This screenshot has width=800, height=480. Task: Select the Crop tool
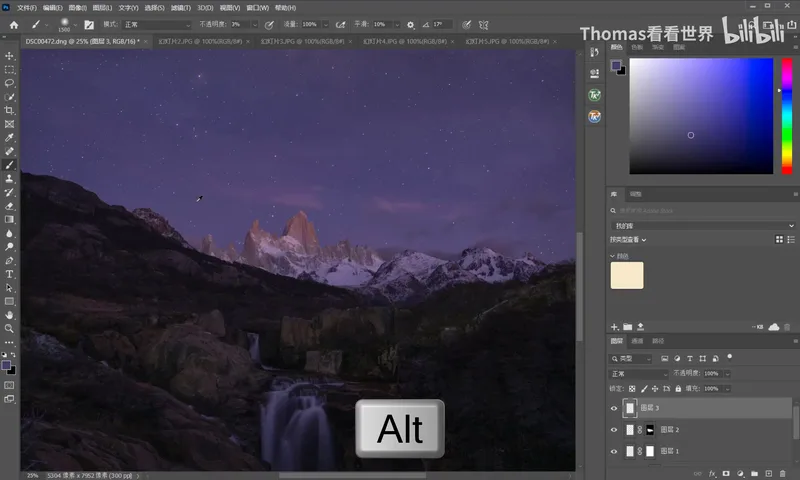click(x=9, y=110)
